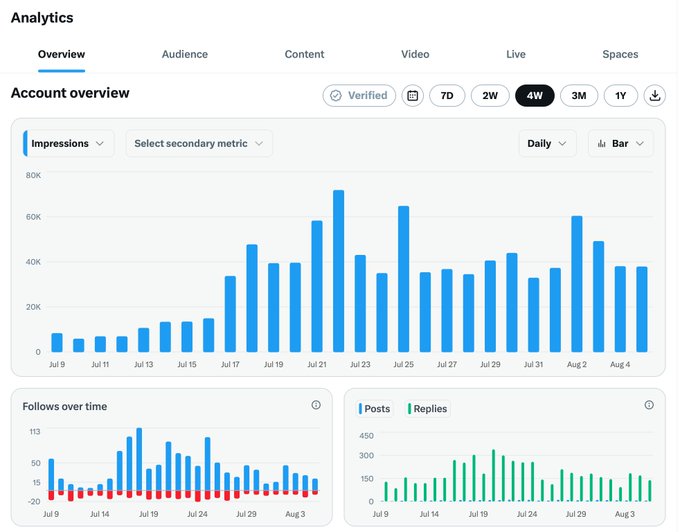This screenshot has height=532, width=680.
Task: Switch to the Overview tab
Action: pos(61,54)
